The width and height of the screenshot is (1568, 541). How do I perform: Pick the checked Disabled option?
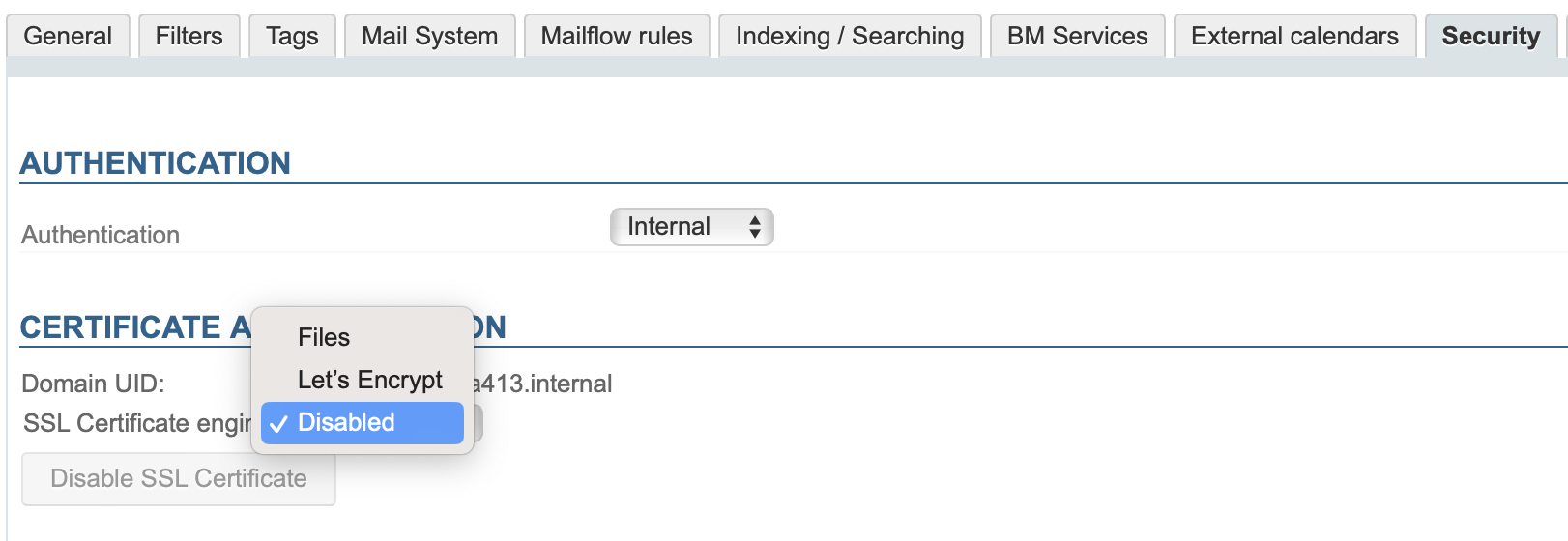[346, 423]
